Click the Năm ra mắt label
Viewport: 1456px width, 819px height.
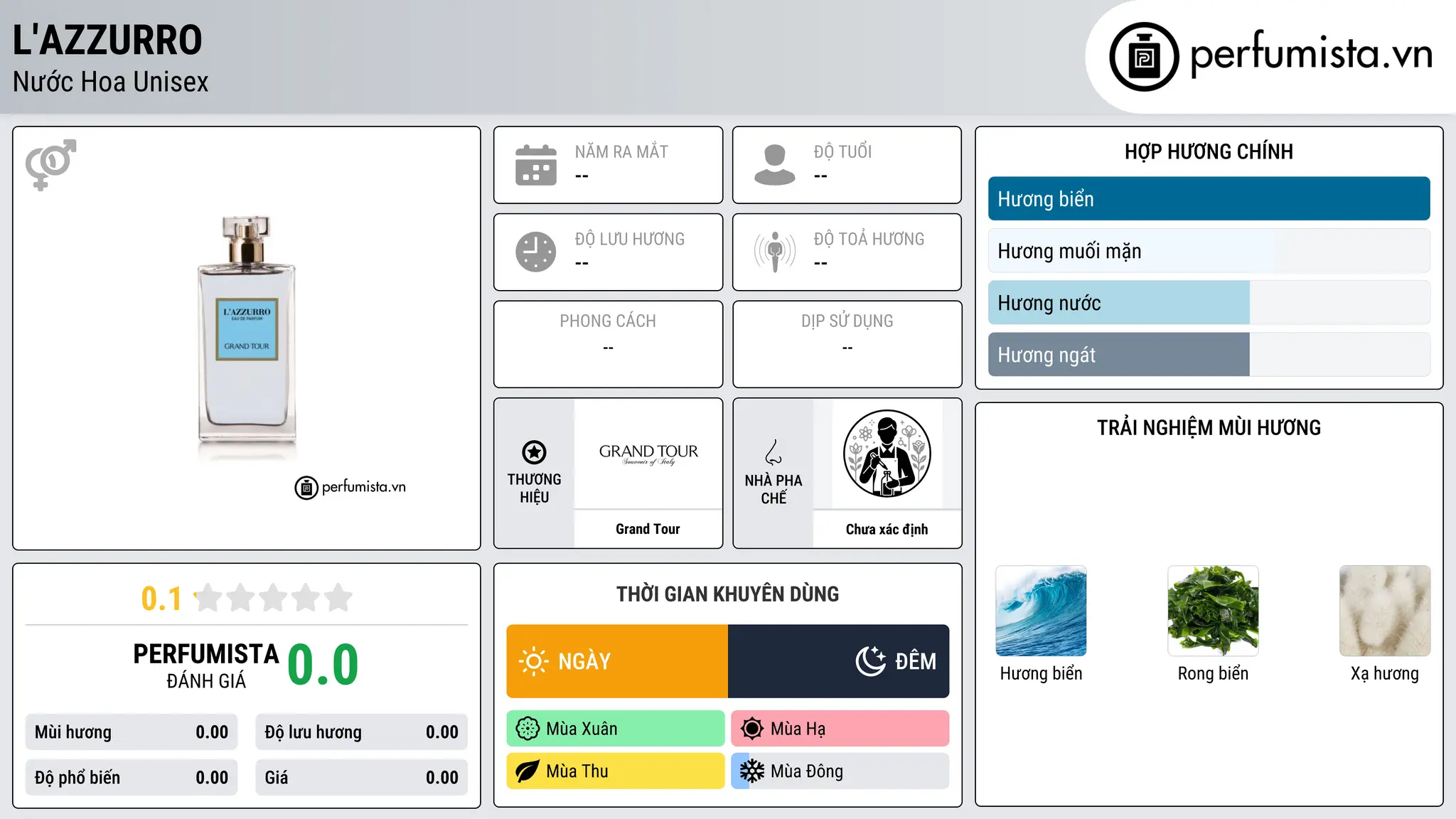621,151
